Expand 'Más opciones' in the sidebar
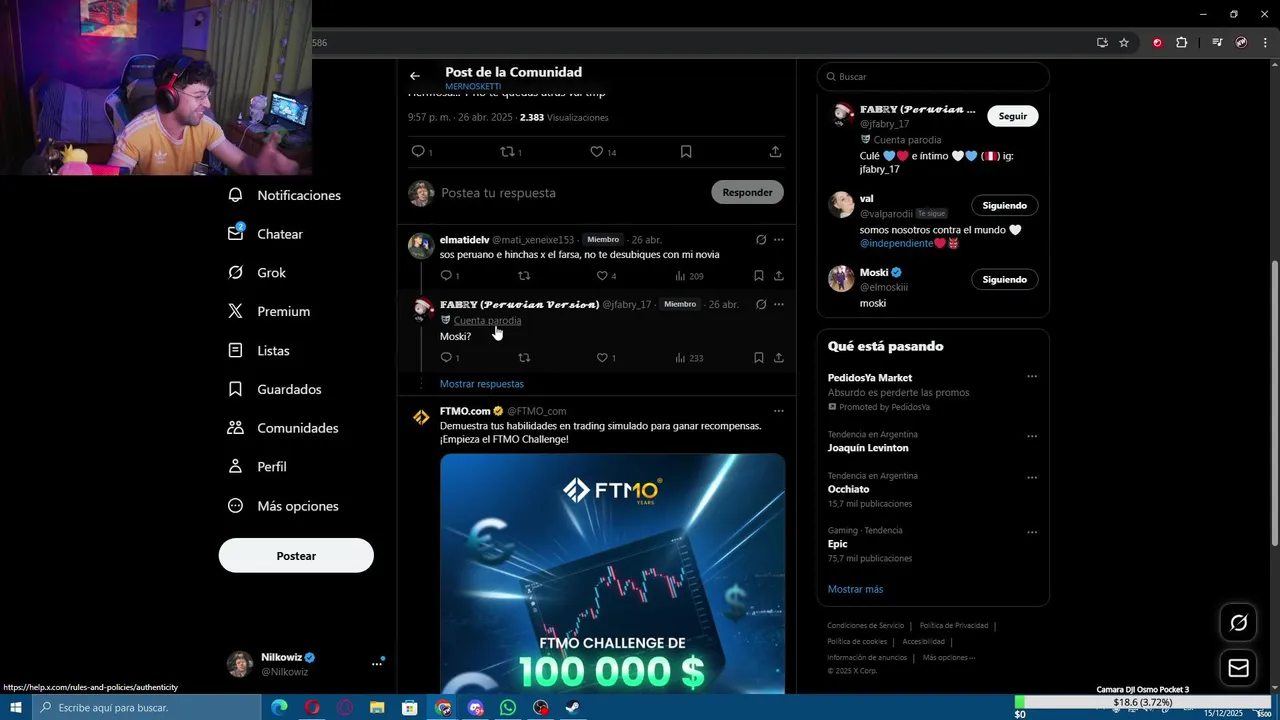 click(283, 506)
